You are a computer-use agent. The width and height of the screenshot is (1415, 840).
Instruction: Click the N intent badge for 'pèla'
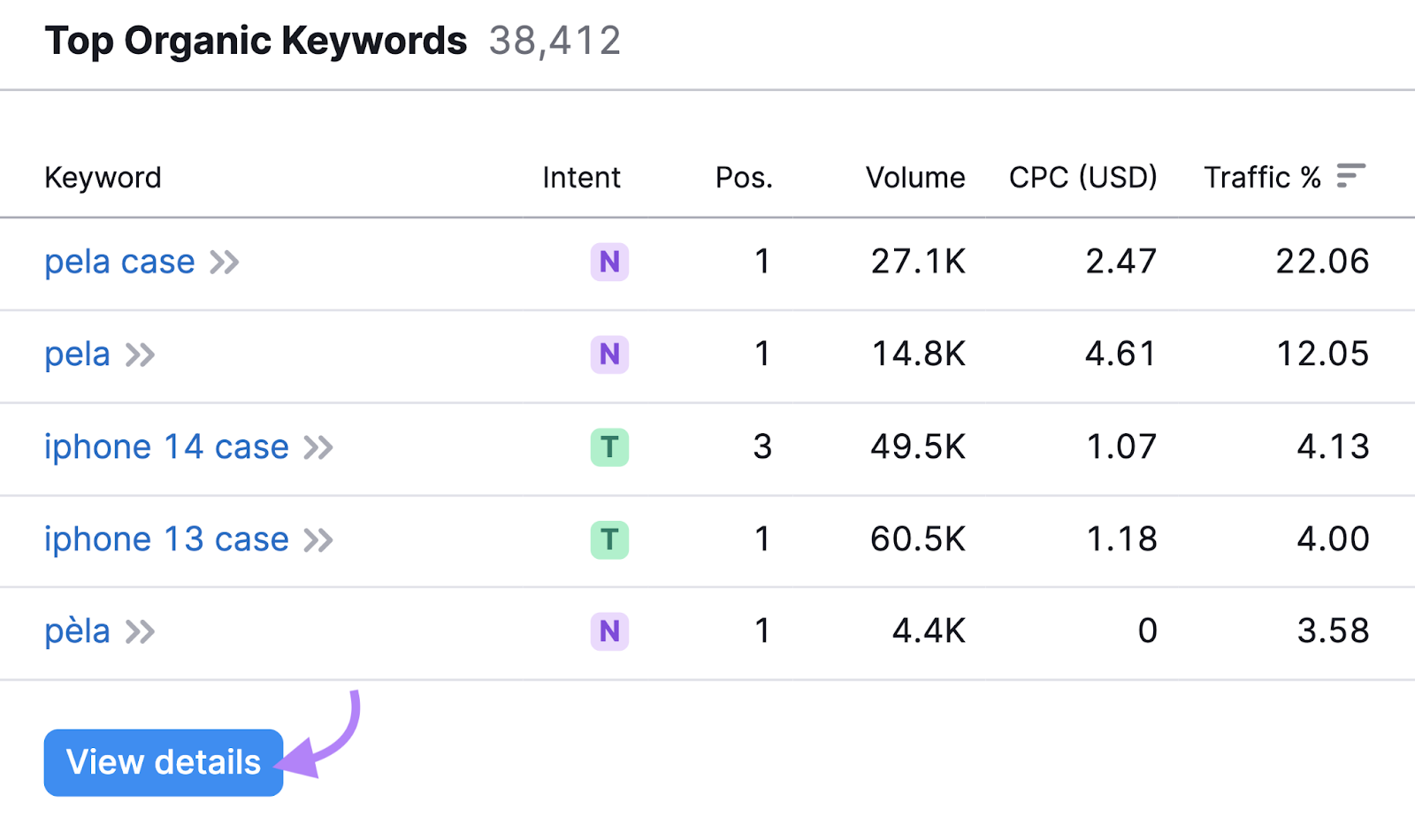(609, 631)
